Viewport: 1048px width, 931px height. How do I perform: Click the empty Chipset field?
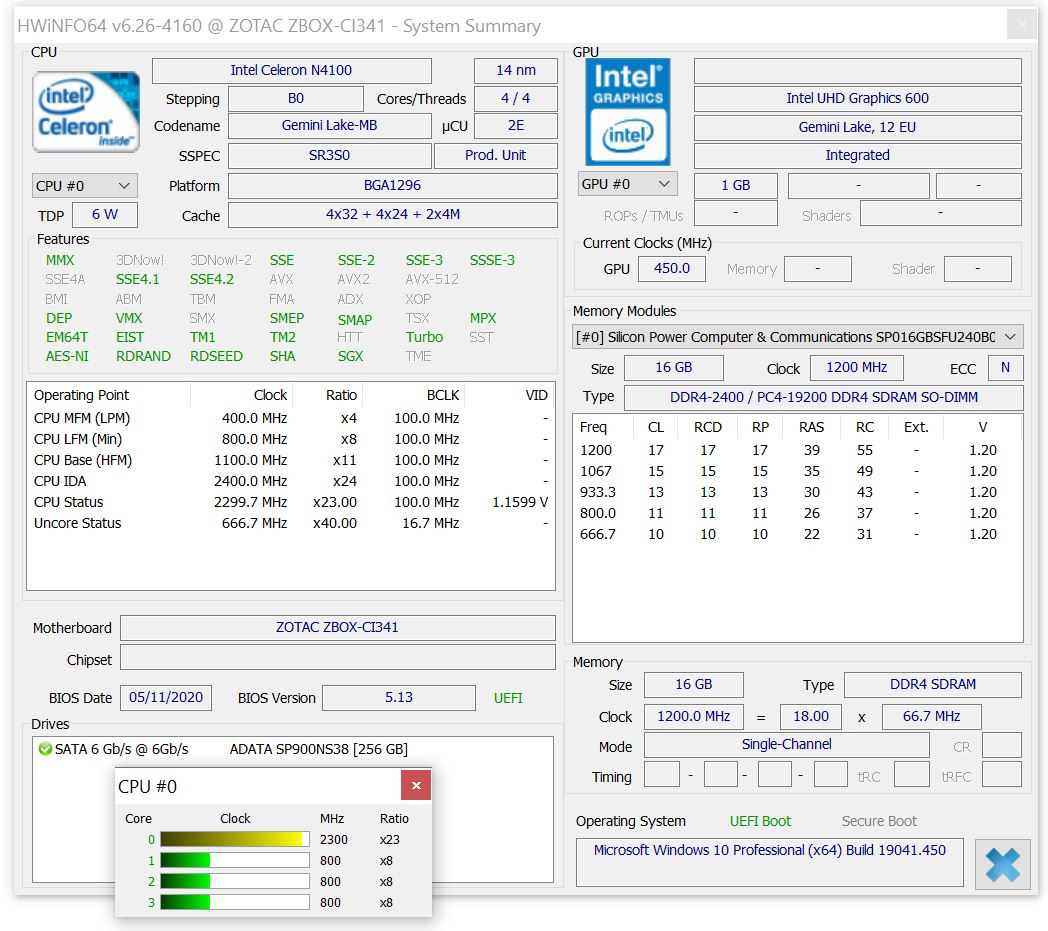click(338, 657)
